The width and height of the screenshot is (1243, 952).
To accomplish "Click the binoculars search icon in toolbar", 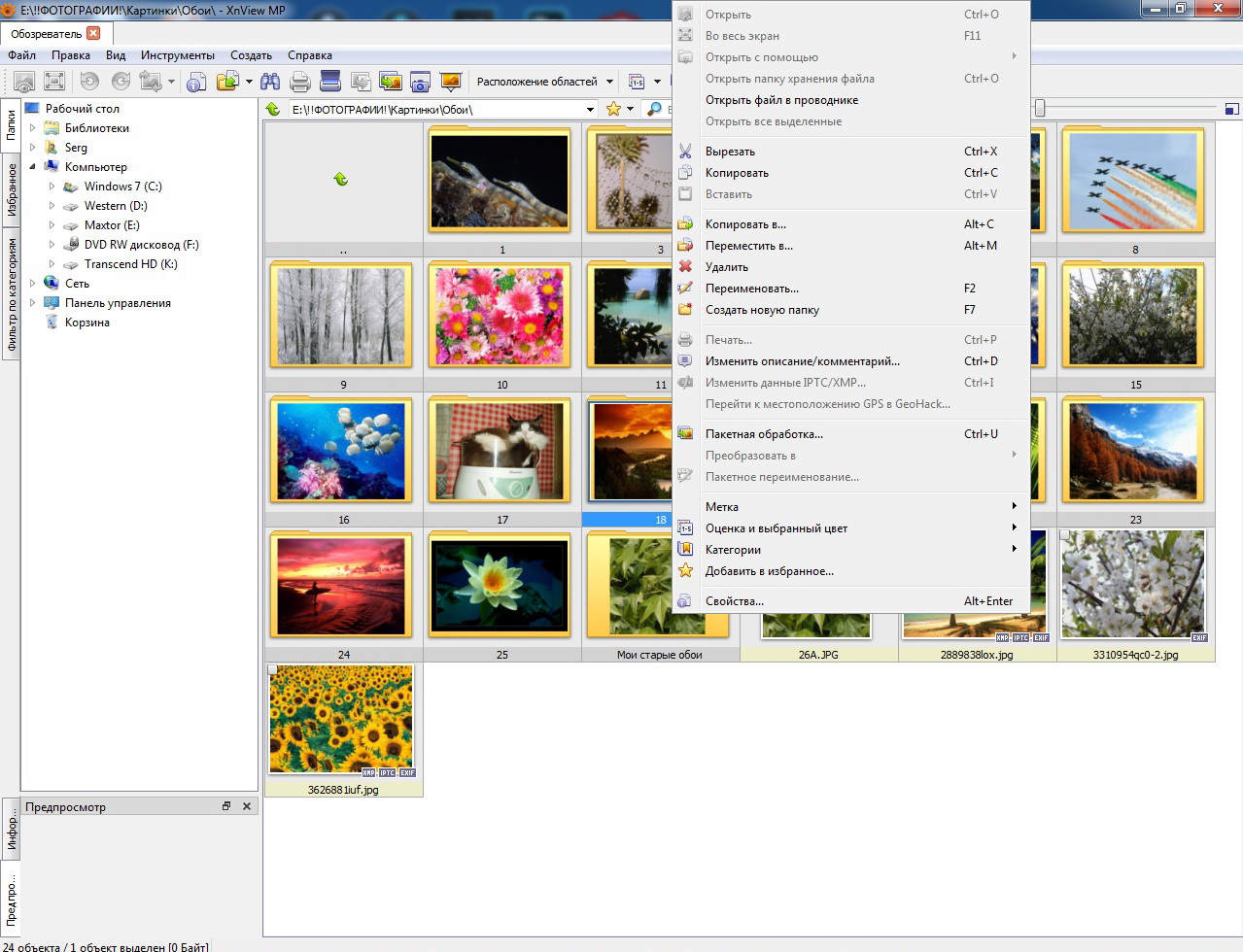I will tap(269, 82).
